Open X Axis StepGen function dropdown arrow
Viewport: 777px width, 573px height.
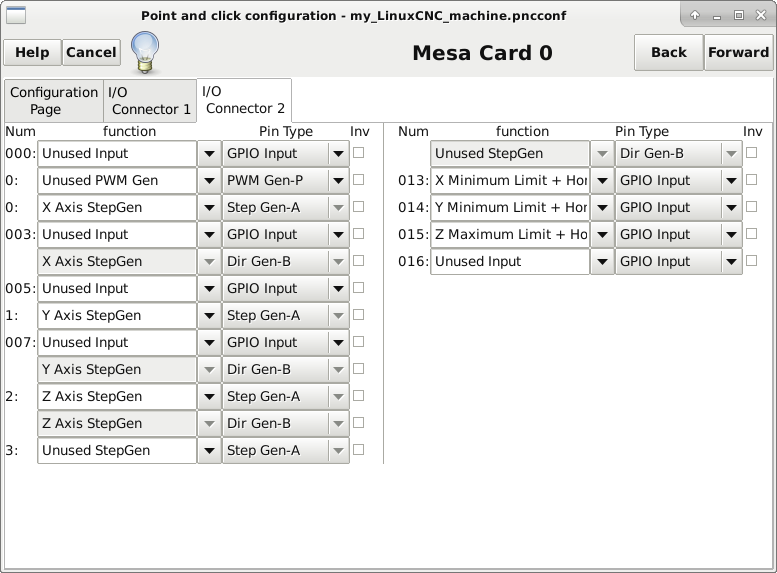coord(209,207)
